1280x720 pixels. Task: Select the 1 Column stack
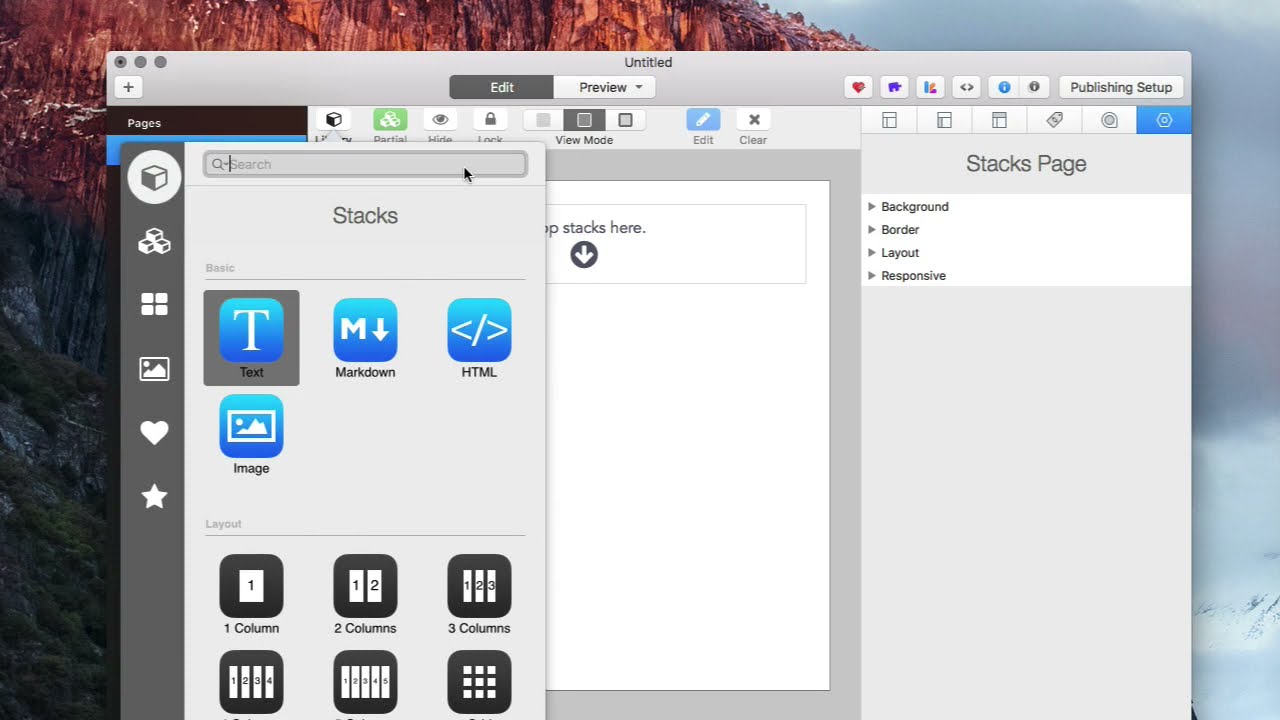251,594
